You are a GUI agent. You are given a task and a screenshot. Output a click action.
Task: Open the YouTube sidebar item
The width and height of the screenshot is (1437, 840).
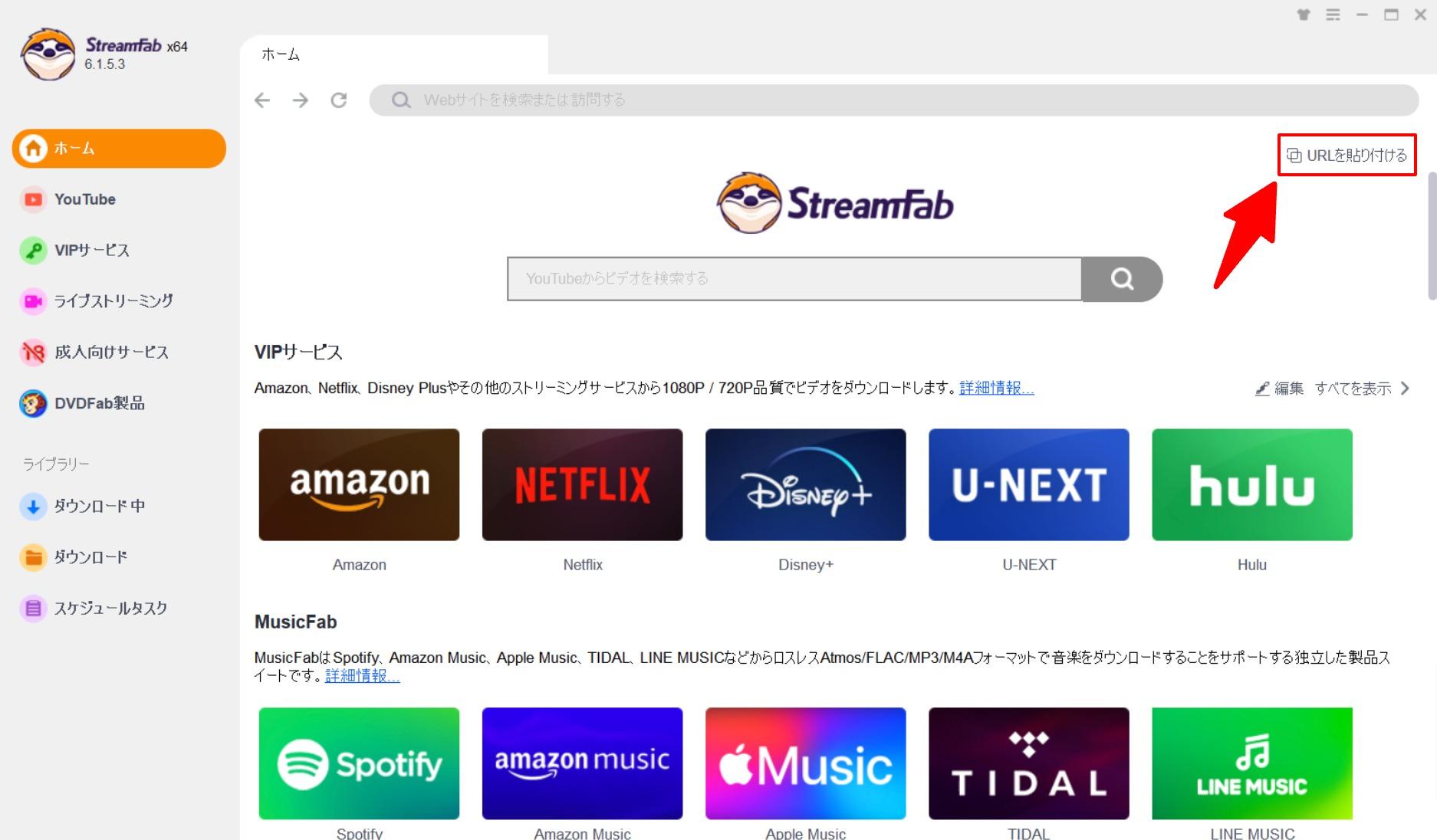(84, 199)
